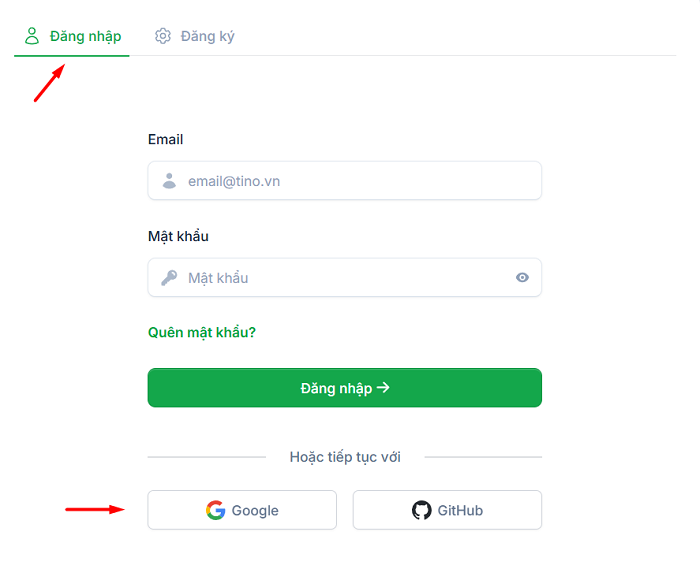Screen dimensions: 700x580
Task: Click the red arrow pointing at Google
Action: click(x=95, y=509)
